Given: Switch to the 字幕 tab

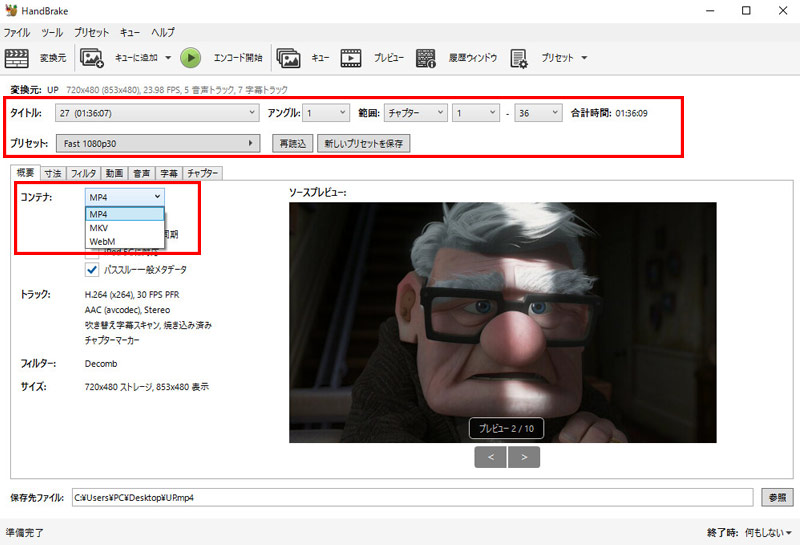Looking at the screenshot, I should (168, 174).
